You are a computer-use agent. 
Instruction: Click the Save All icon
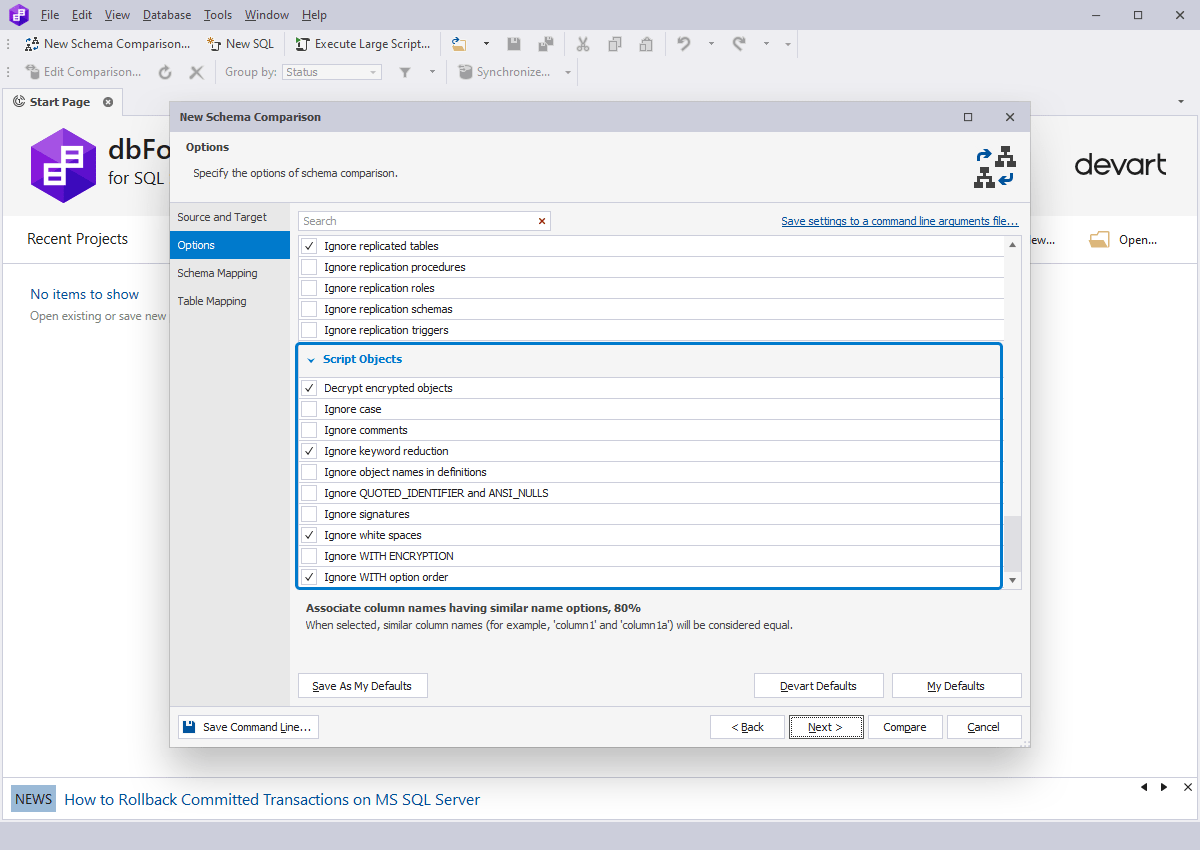[546, 44]
